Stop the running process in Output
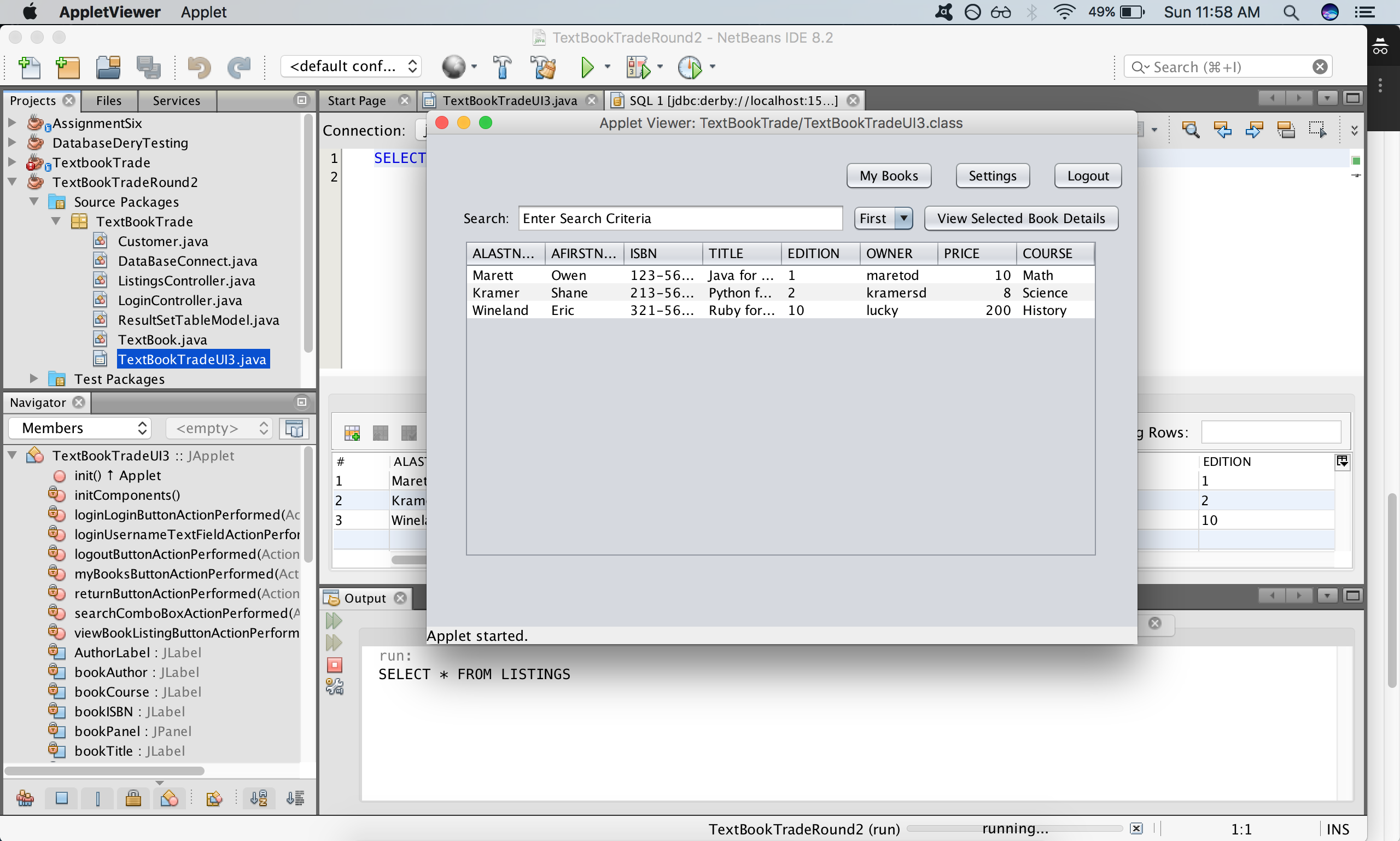 click(x=334, y=665)
